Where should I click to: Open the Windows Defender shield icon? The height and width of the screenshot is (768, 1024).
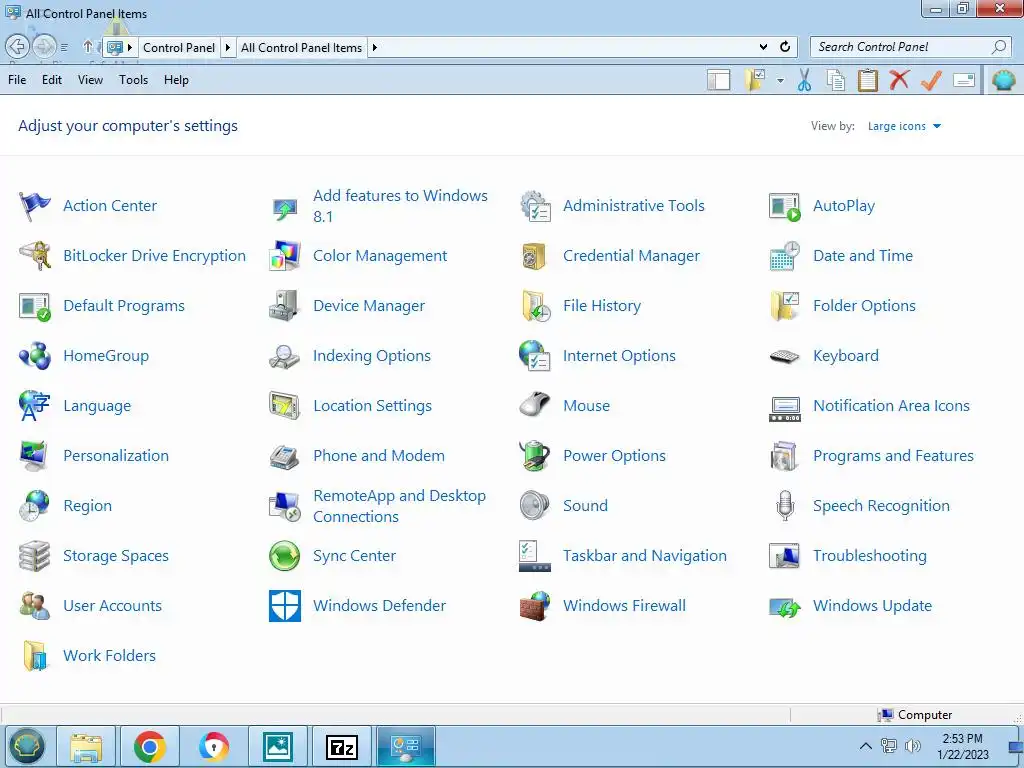(285, 606)
